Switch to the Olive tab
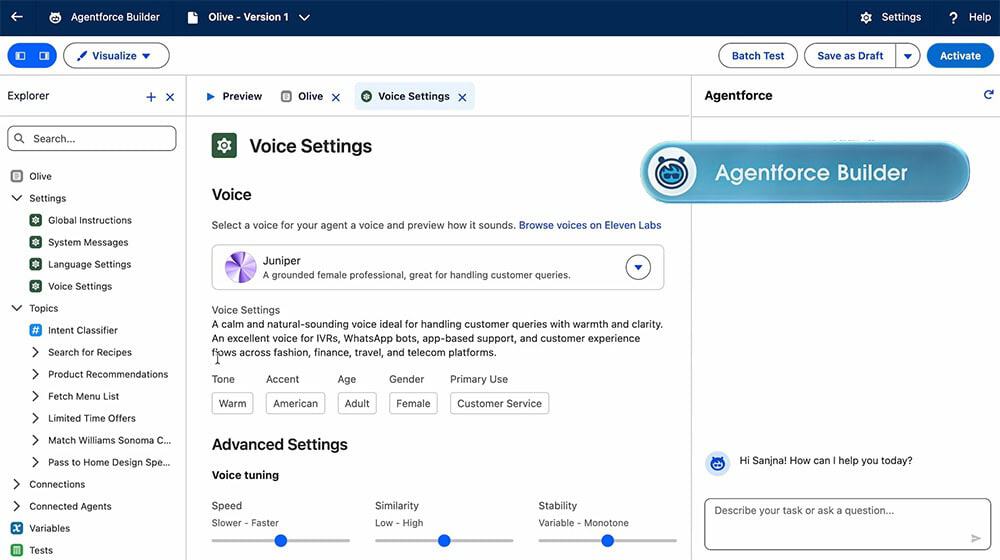 coord(302,96)
